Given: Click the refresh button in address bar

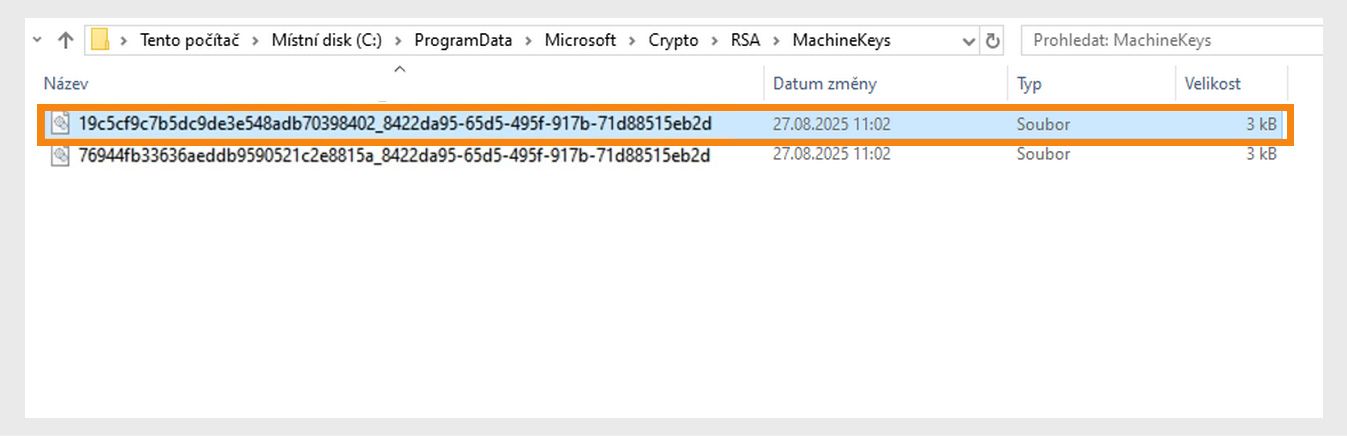Looking at the screenshot, I should (x=993, y=41).
